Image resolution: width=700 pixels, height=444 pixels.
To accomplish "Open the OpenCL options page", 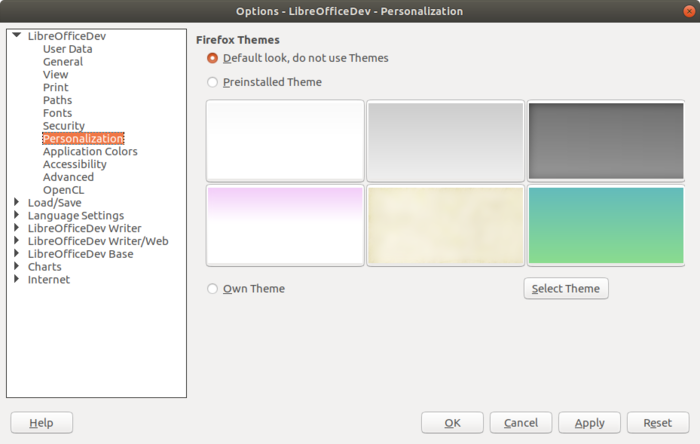I will [63, 190].
